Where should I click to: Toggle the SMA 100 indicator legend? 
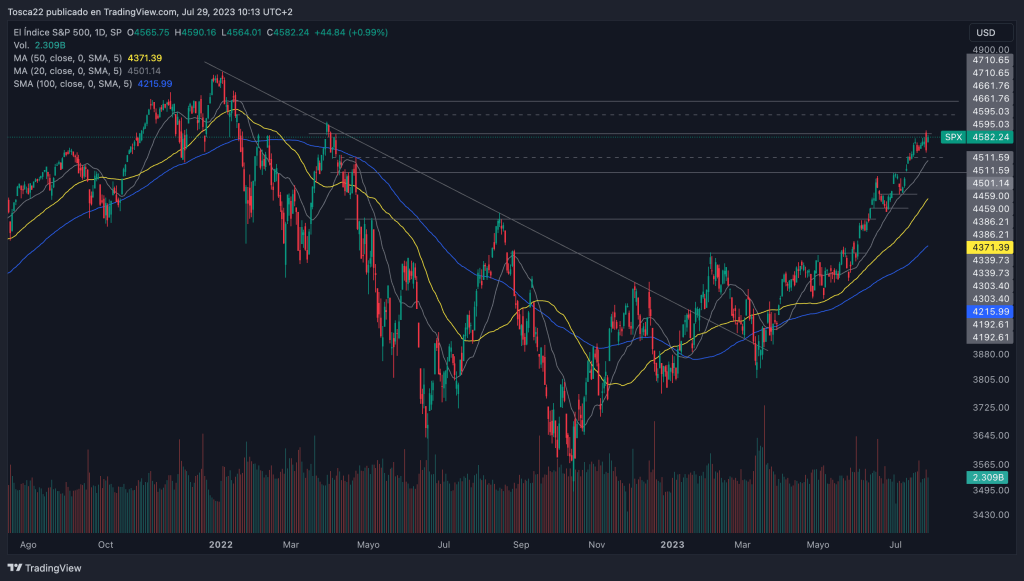pos(72,84)
